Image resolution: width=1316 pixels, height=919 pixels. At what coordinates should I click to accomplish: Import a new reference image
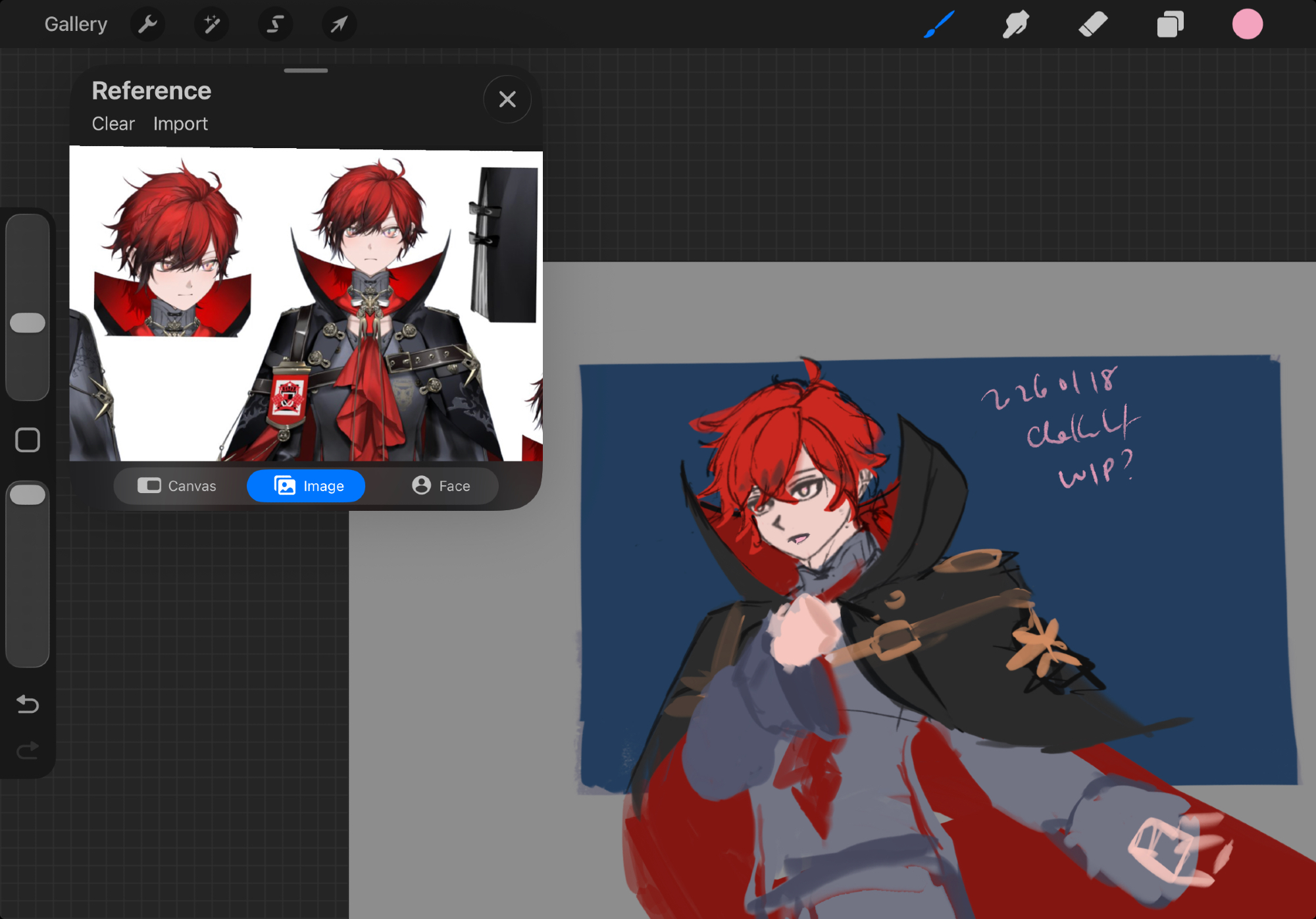pyautogui.click(x=180, y=124)
